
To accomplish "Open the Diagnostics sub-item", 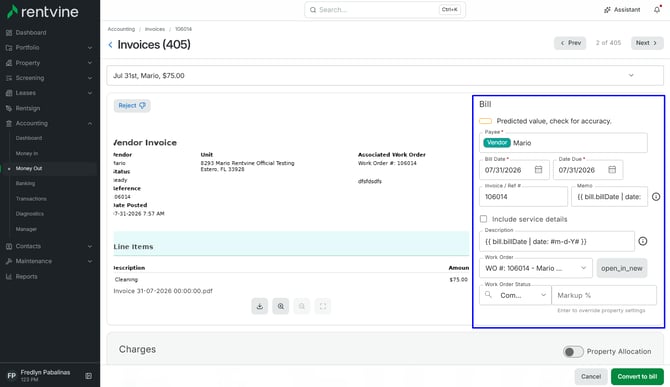I will pos(29,214).
